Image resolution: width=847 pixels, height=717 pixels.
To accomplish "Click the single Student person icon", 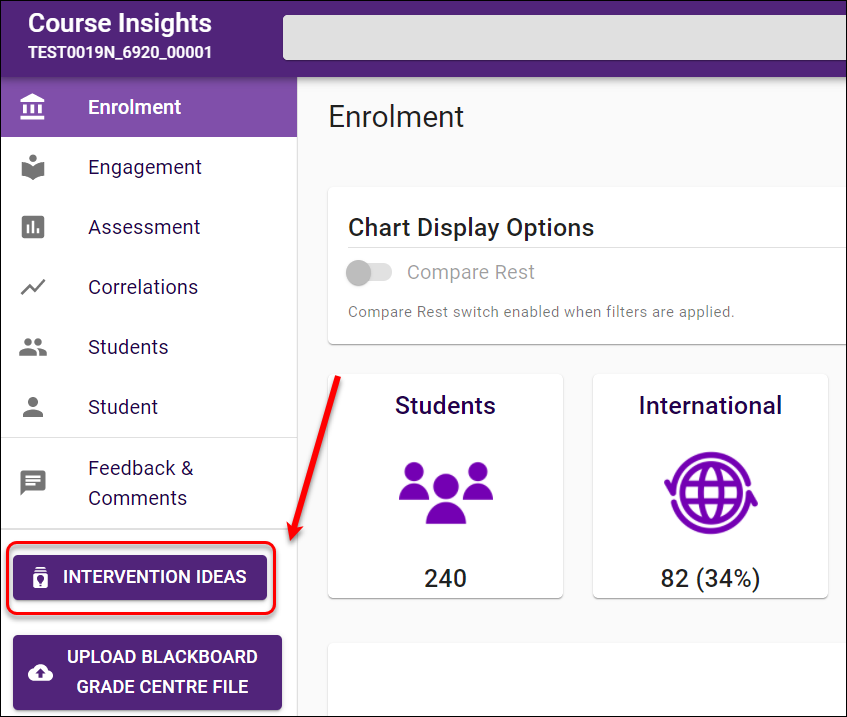I will [x=33, y=407].
